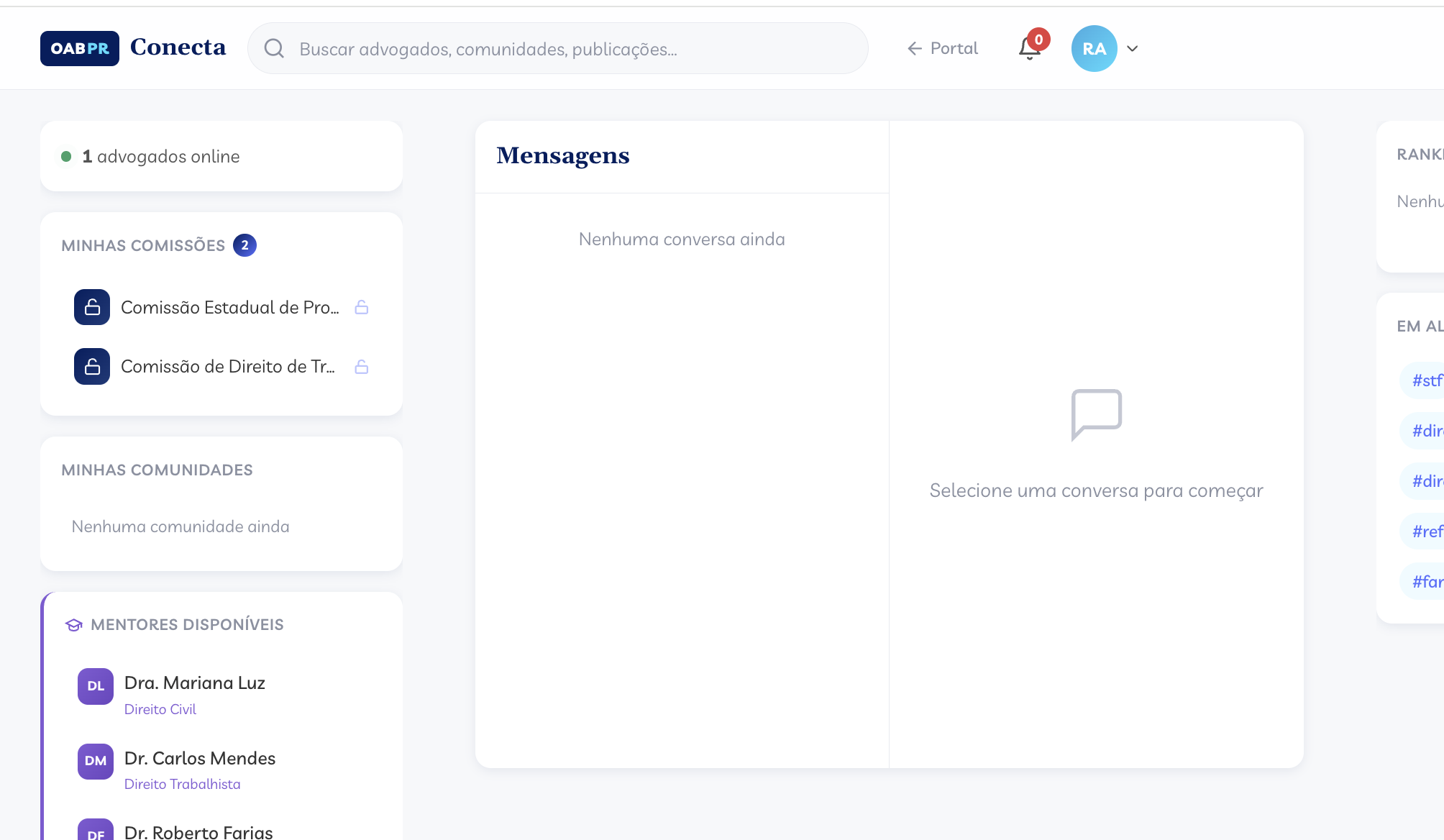Select the #stf trending hashtag
Screen dimensions: 1444x840
tap(1427, 380)
